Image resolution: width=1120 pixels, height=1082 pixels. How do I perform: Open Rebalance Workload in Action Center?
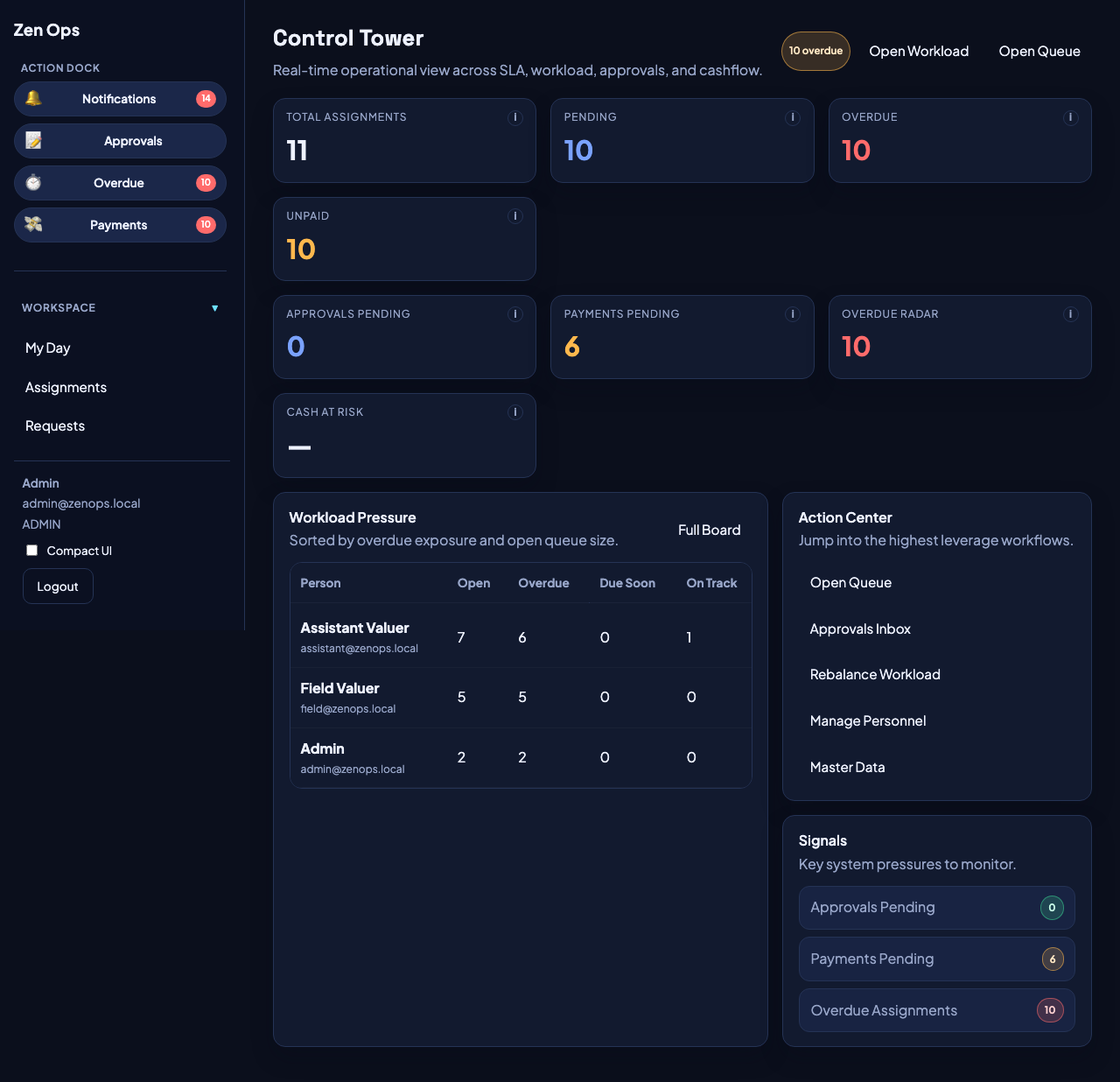point(875,675)
